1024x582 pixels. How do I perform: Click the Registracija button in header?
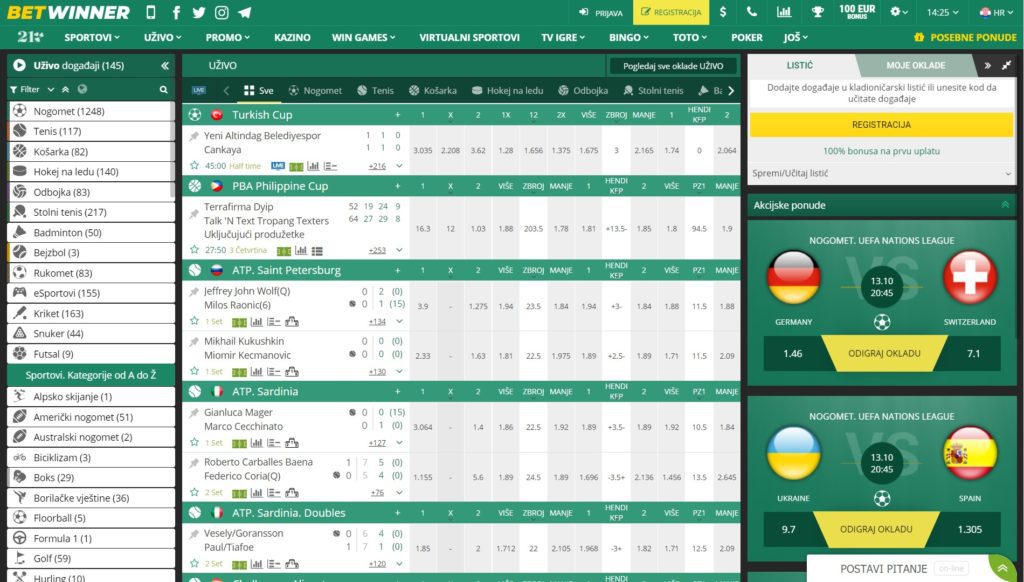click(x=671, y=12)
